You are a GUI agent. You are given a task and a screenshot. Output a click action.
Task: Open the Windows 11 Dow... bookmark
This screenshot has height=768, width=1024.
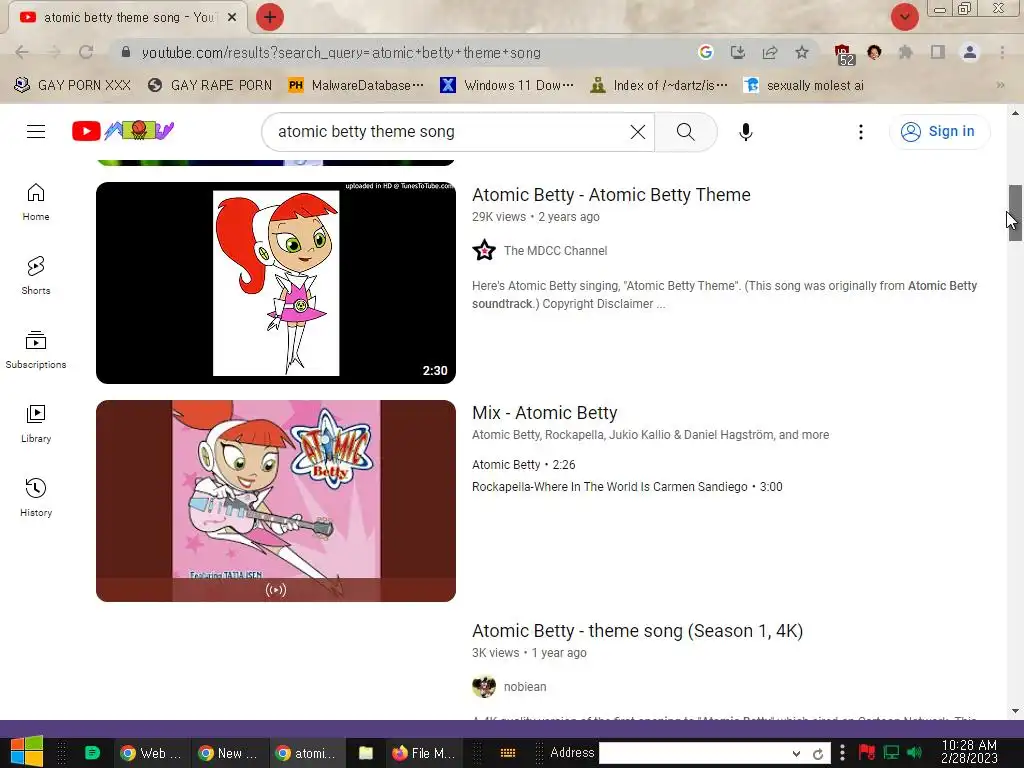click(507, 85)
